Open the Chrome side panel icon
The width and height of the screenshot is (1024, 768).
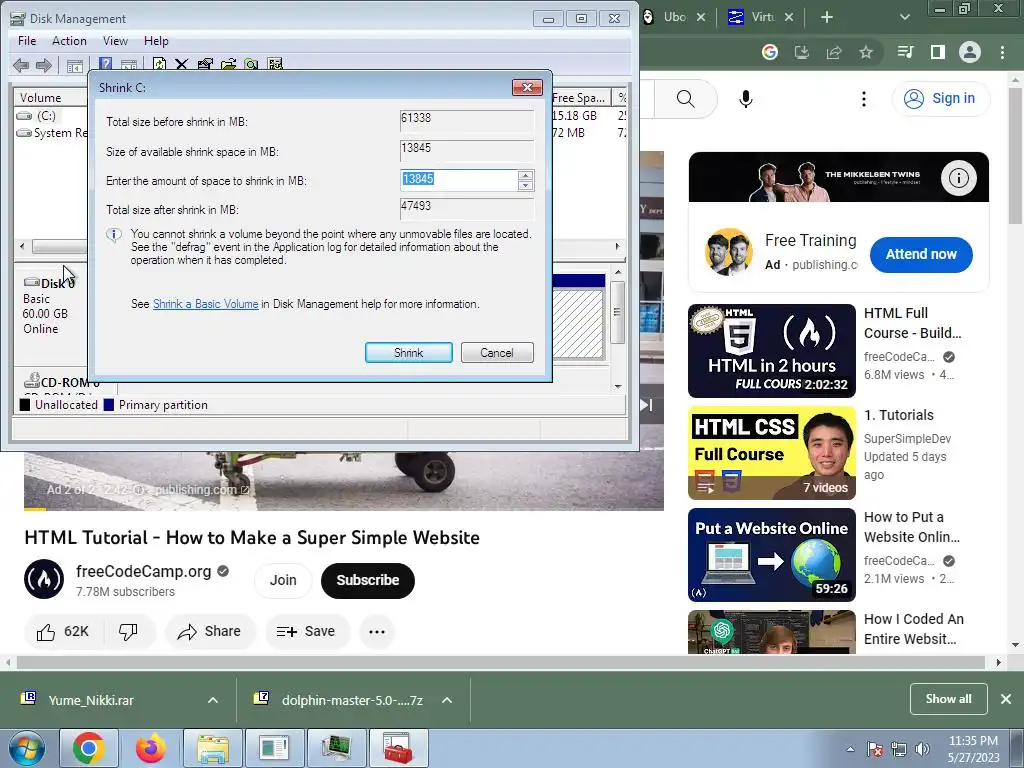(x=938, y=52)
